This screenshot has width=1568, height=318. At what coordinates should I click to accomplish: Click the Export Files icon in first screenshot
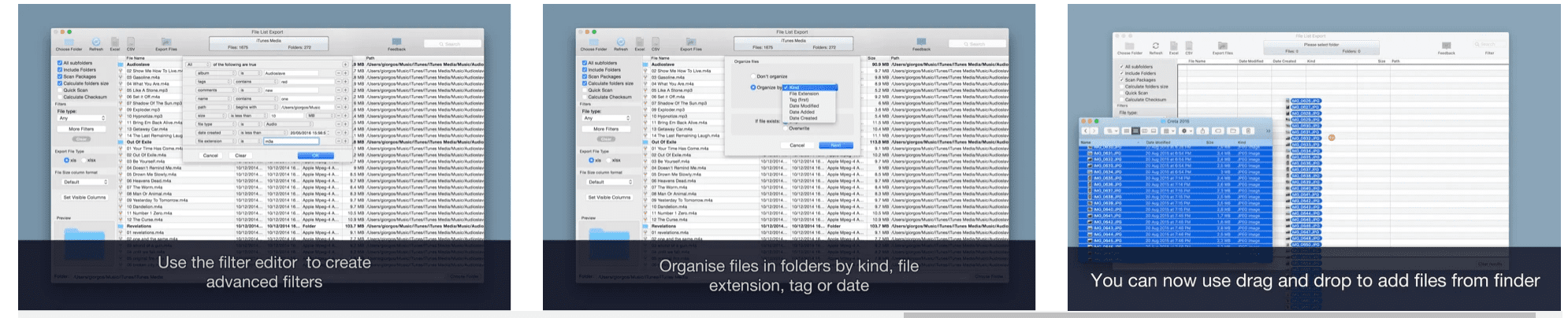166,42
